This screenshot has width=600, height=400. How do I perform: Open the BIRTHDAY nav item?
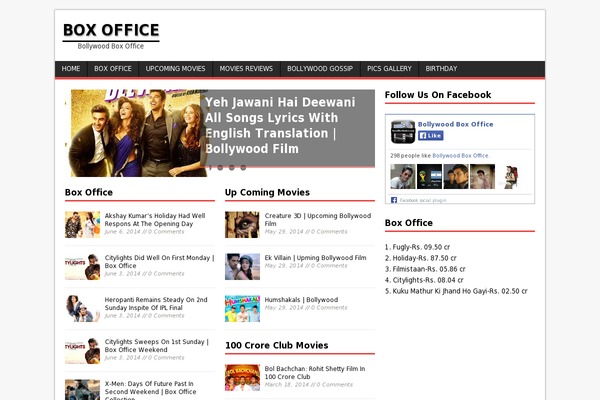point(441,69)
